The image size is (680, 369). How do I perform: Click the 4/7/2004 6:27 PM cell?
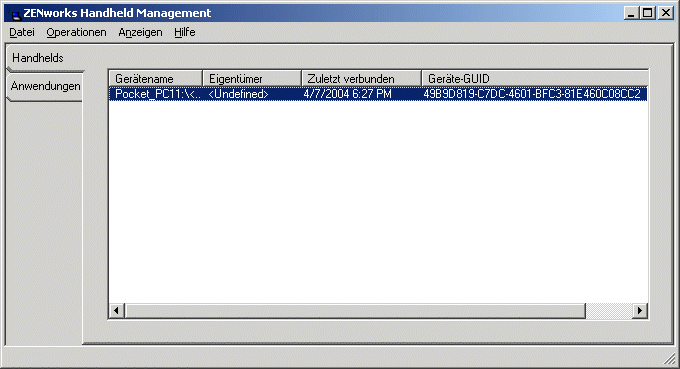tap(347, 94)
